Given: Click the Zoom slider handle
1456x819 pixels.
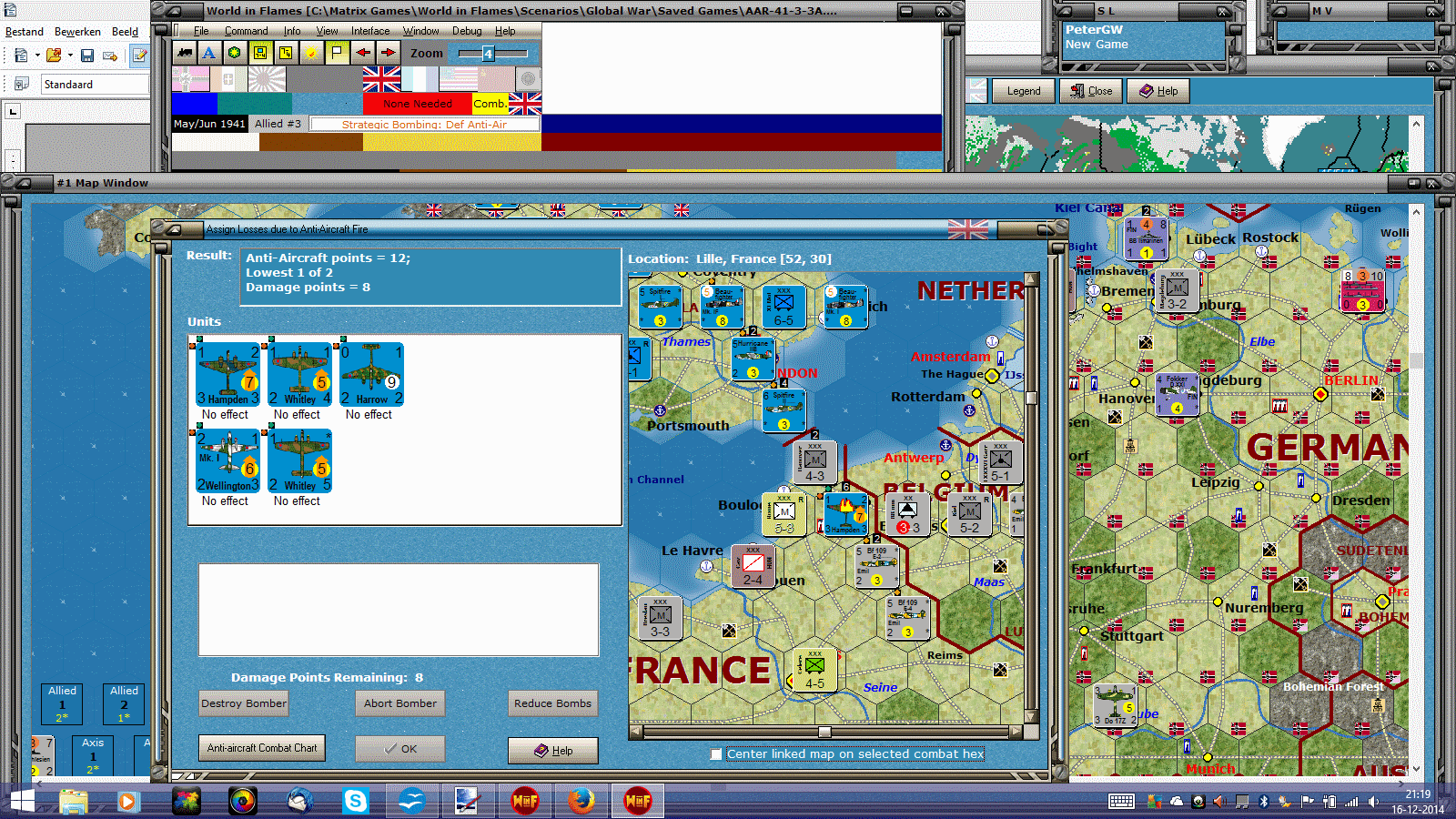Looking at the screenshot, I should [488, 54].
